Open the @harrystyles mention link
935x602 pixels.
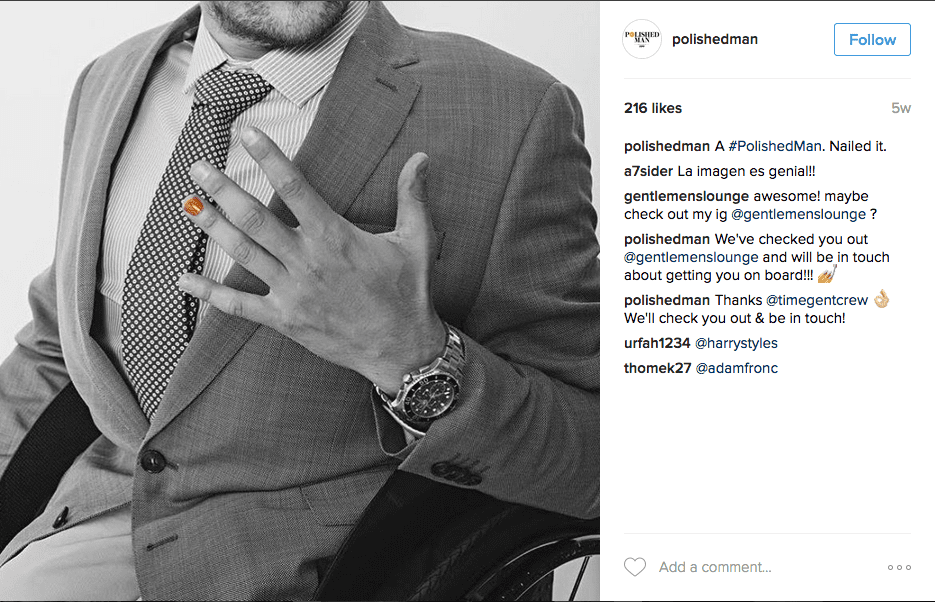coord(736,343)
